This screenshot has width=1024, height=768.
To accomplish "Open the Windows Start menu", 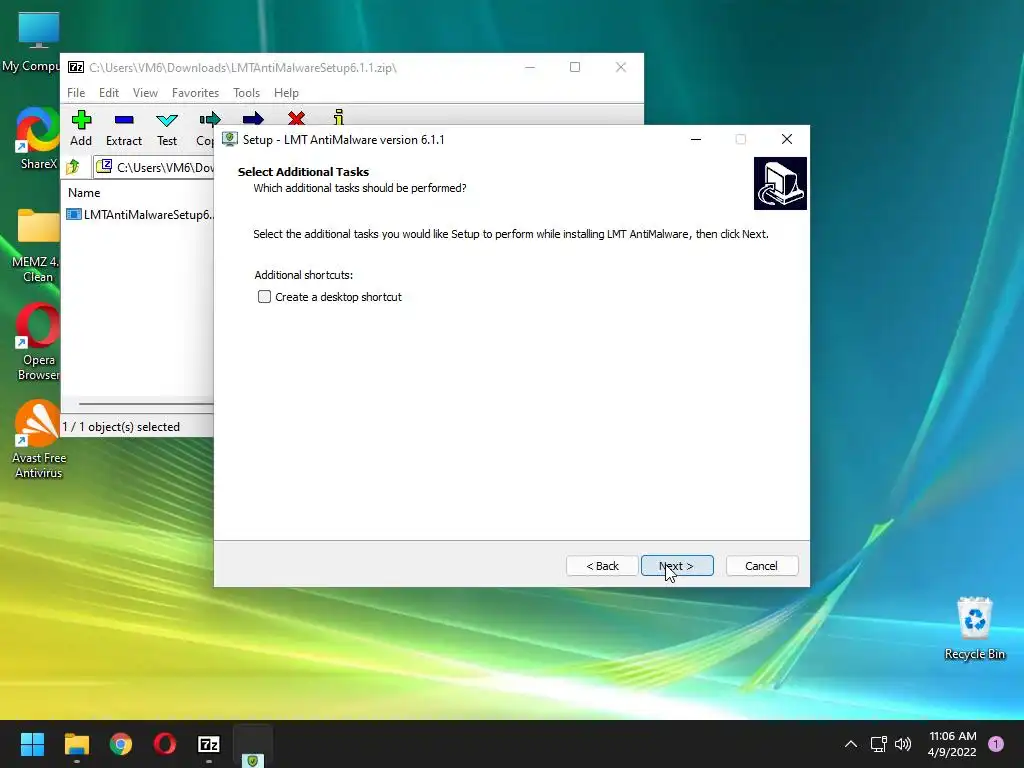I will point(32,744).
